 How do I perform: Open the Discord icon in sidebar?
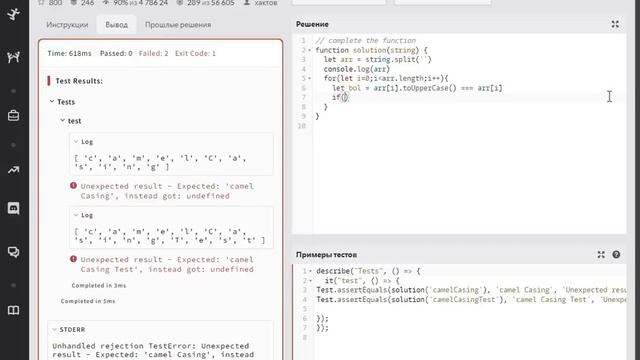(x=13, y=208)
